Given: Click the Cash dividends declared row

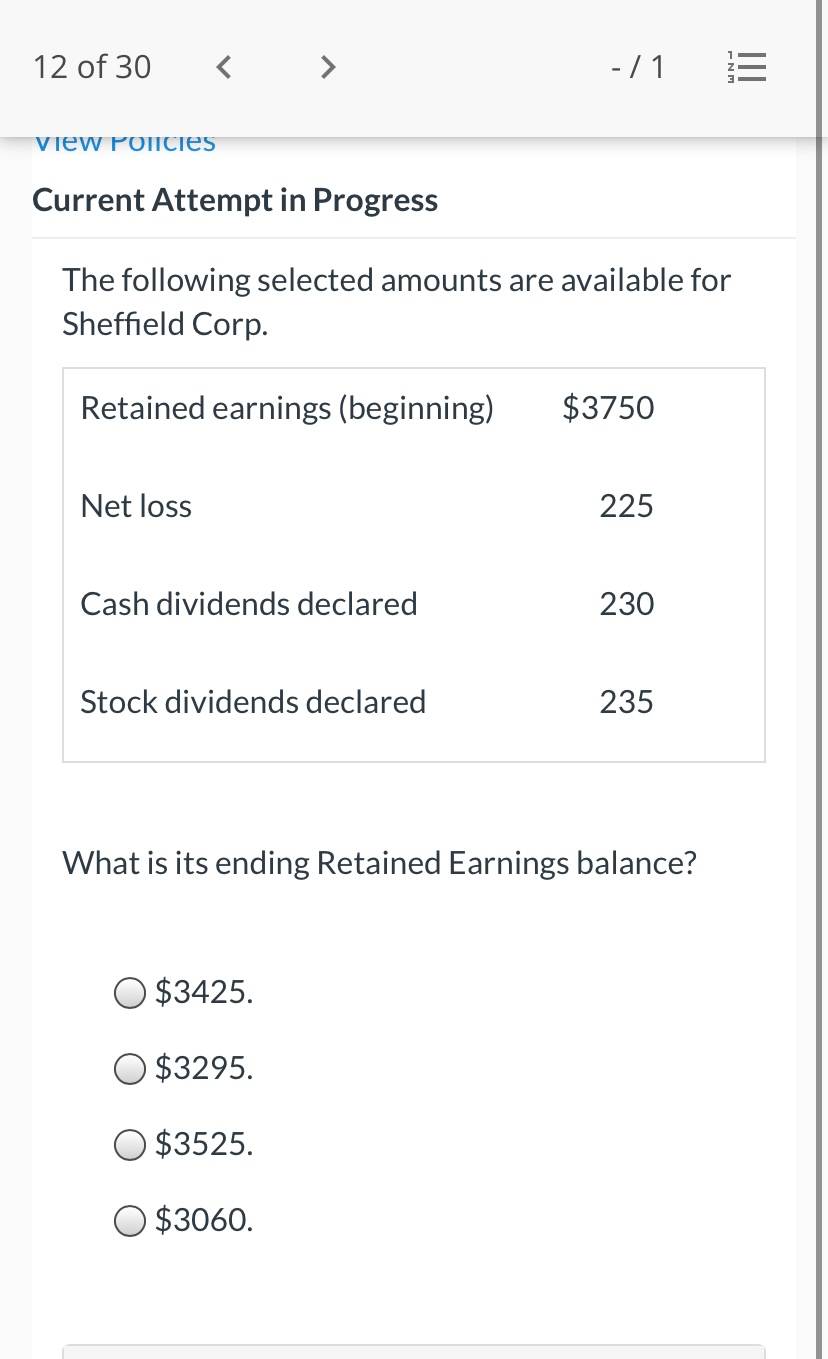Looking at the screenshot, I should point(414,604).
